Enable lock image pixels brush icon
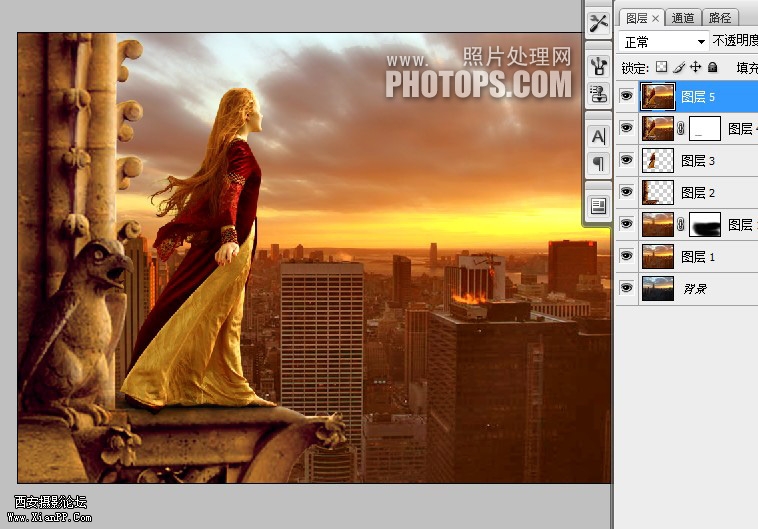This screenshot has height=529, width=758. click(x=679, y=67)
